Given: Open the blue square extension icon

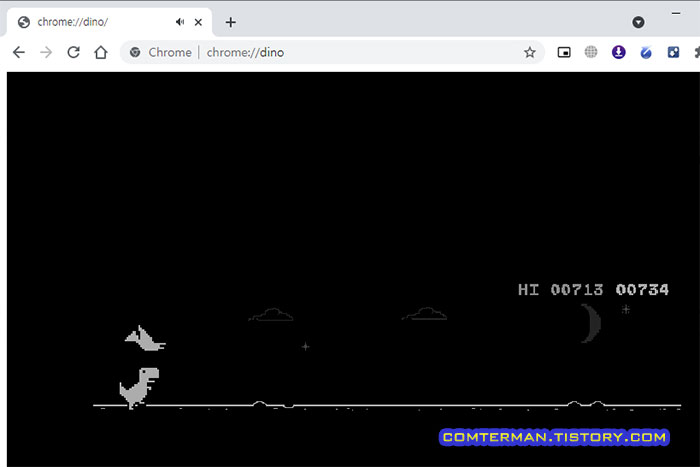Looking at the screenshot, I should point(673,52).
